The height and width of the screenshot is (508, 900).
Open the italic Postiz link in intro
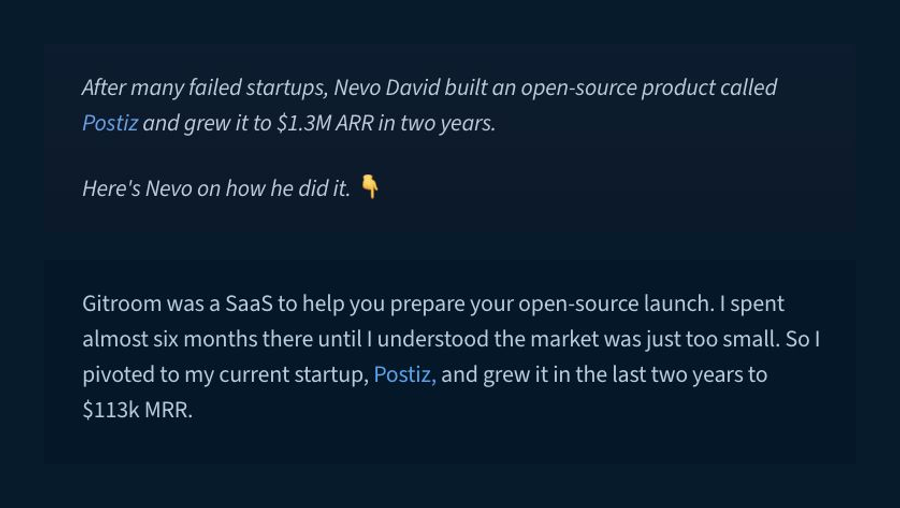pyautogui.click(x=110, y=123)
